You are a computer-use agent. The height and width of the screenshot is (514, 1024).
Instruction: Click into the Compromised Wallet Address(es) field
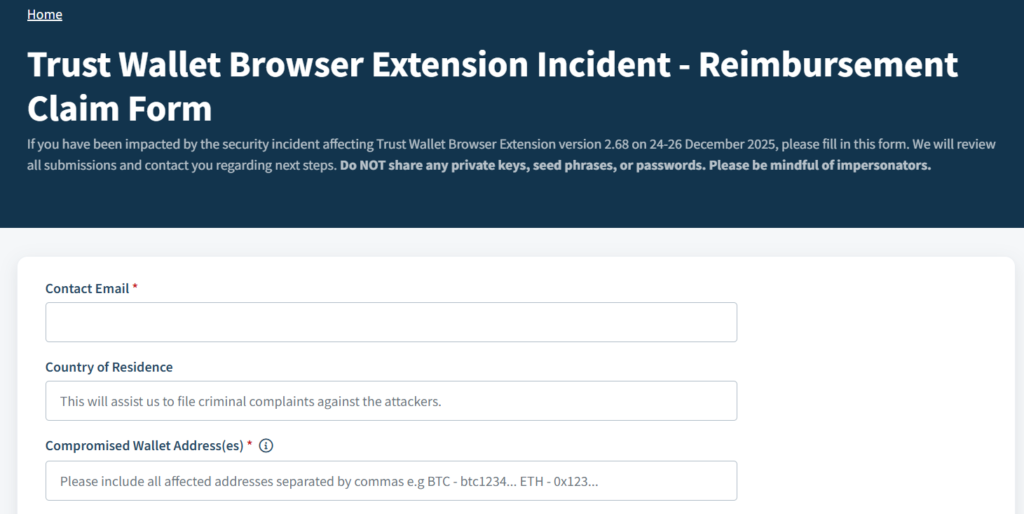coord(391,480)
